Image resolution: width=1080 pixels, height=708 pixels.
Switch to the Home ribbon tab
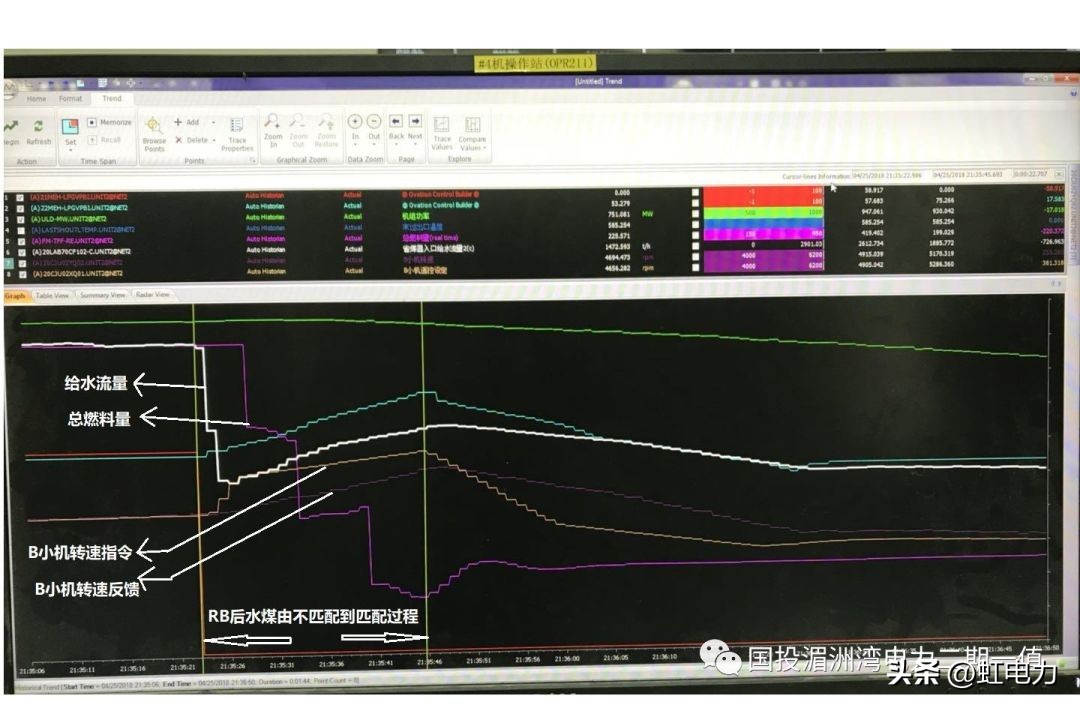point(37,99)
